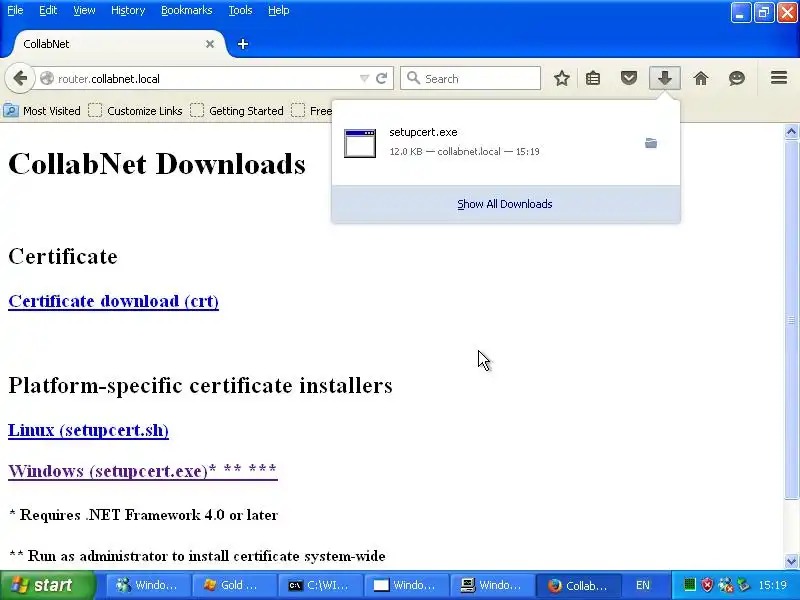Click scrollbar up arrow
The image size is (800, 600).
tap(791, 132)
